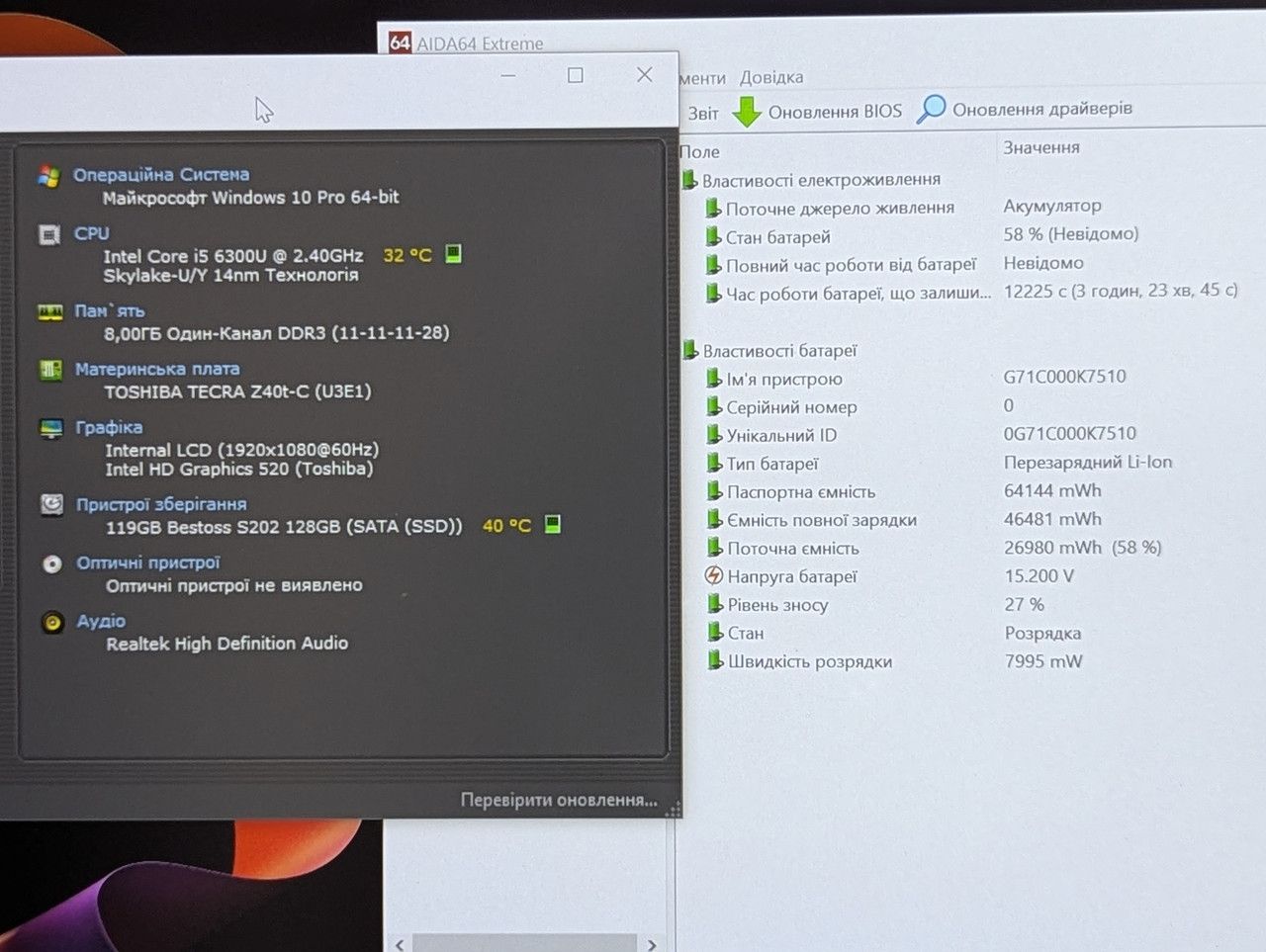Minimize the Speccy window
Image resolution: width=1266 pixels, height=952 pixels.
(x=508, y=75)
